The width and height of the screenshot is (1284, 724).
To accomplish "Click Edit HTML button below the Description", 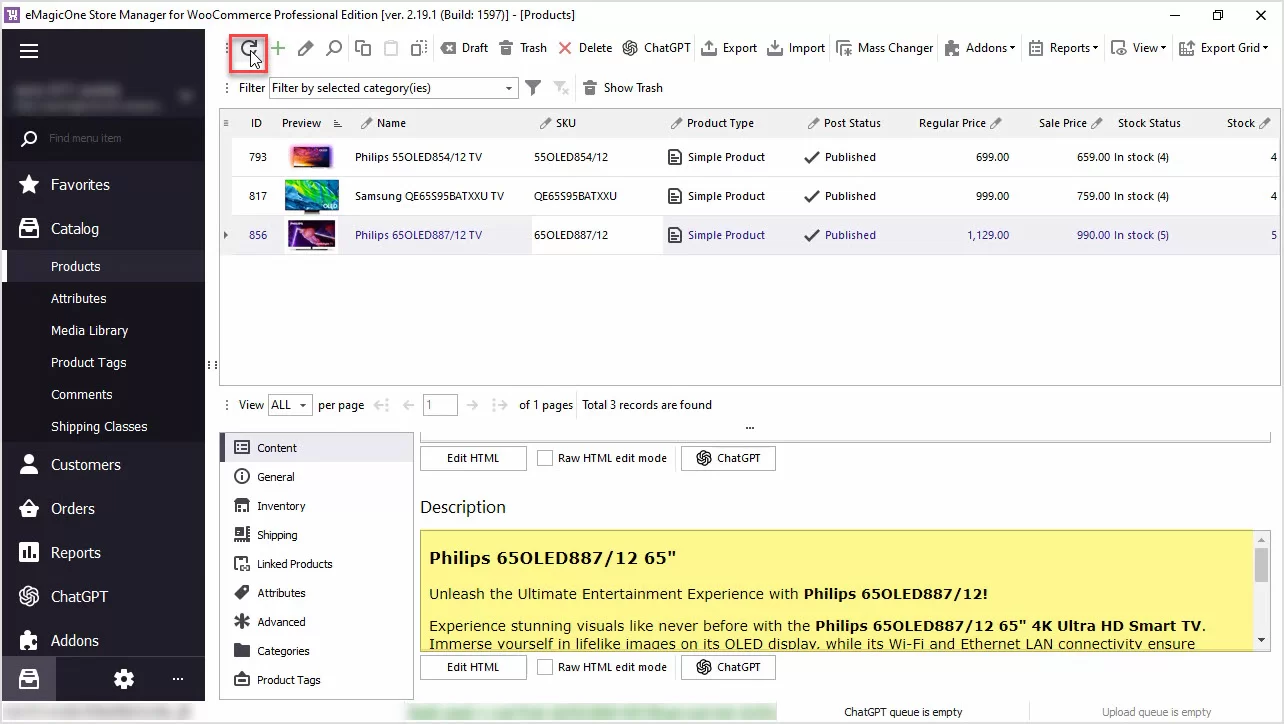I will 472,667.
